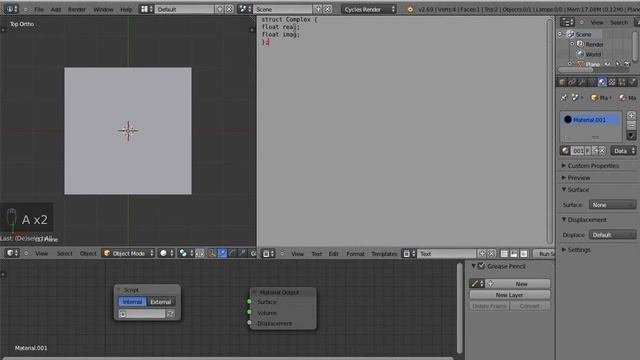Image resolution: width=640 pixels, height=360 pixels.
Task: Click the Blender logo icon in the info bar
Action: [410, 9]
